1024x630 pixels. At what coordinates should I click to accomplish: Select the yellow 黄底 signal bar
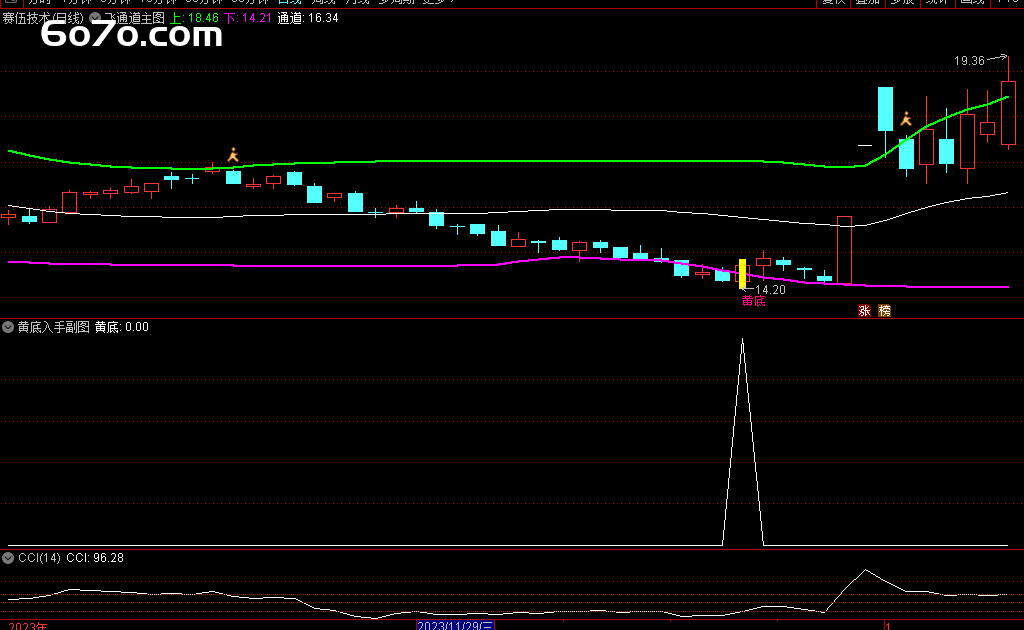(x=742, y=273)
